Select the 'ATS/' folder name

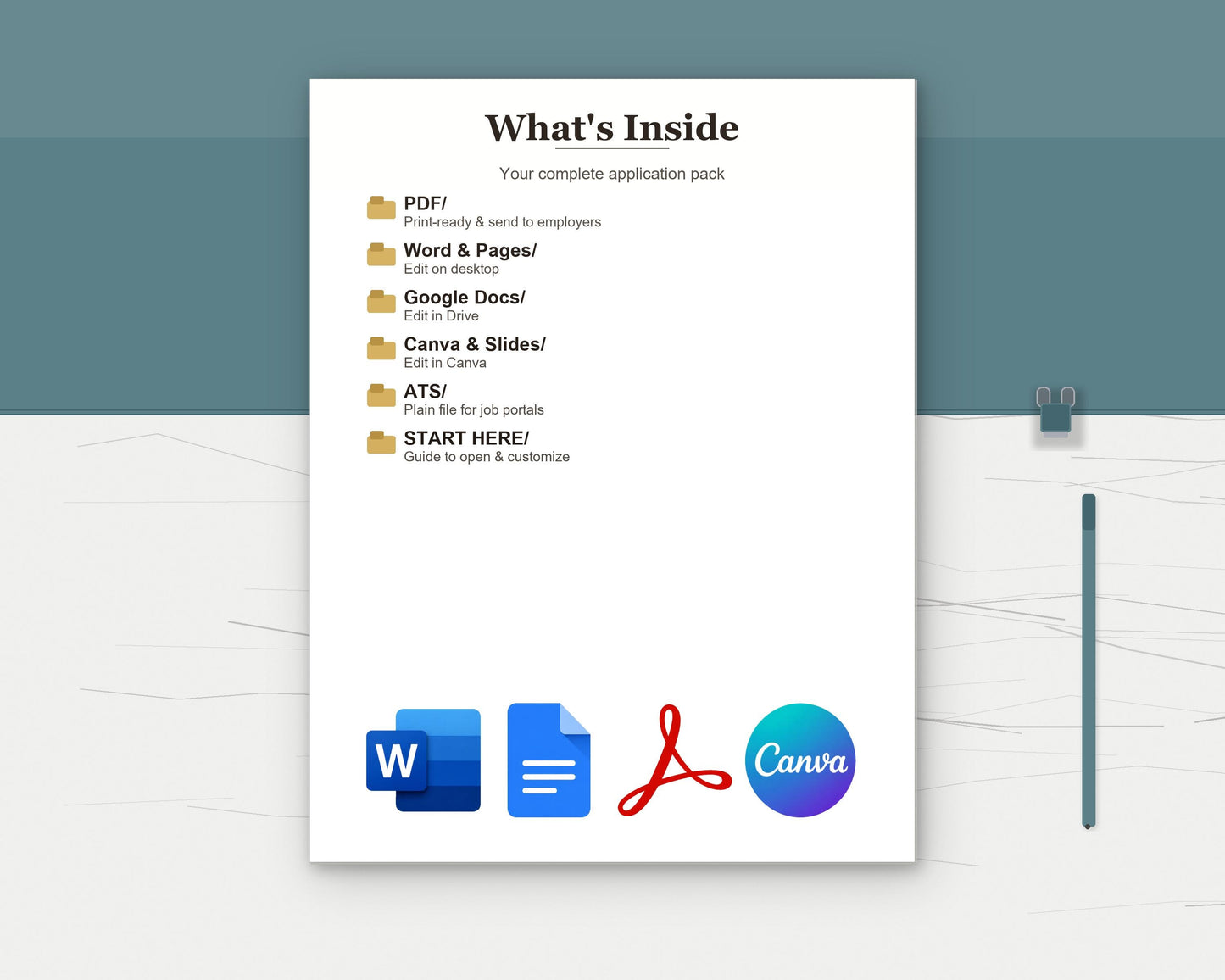click(x=425, y=392)
